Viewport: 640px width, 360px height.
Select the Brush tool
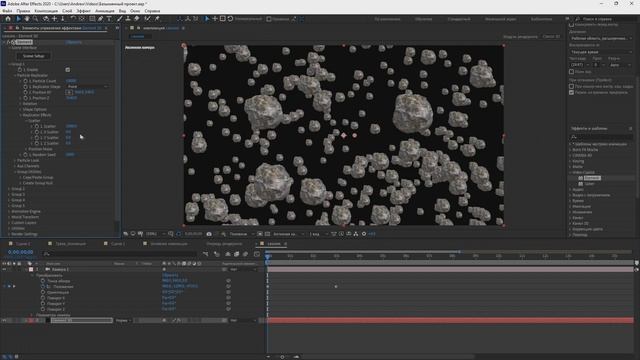click(120, 19)
